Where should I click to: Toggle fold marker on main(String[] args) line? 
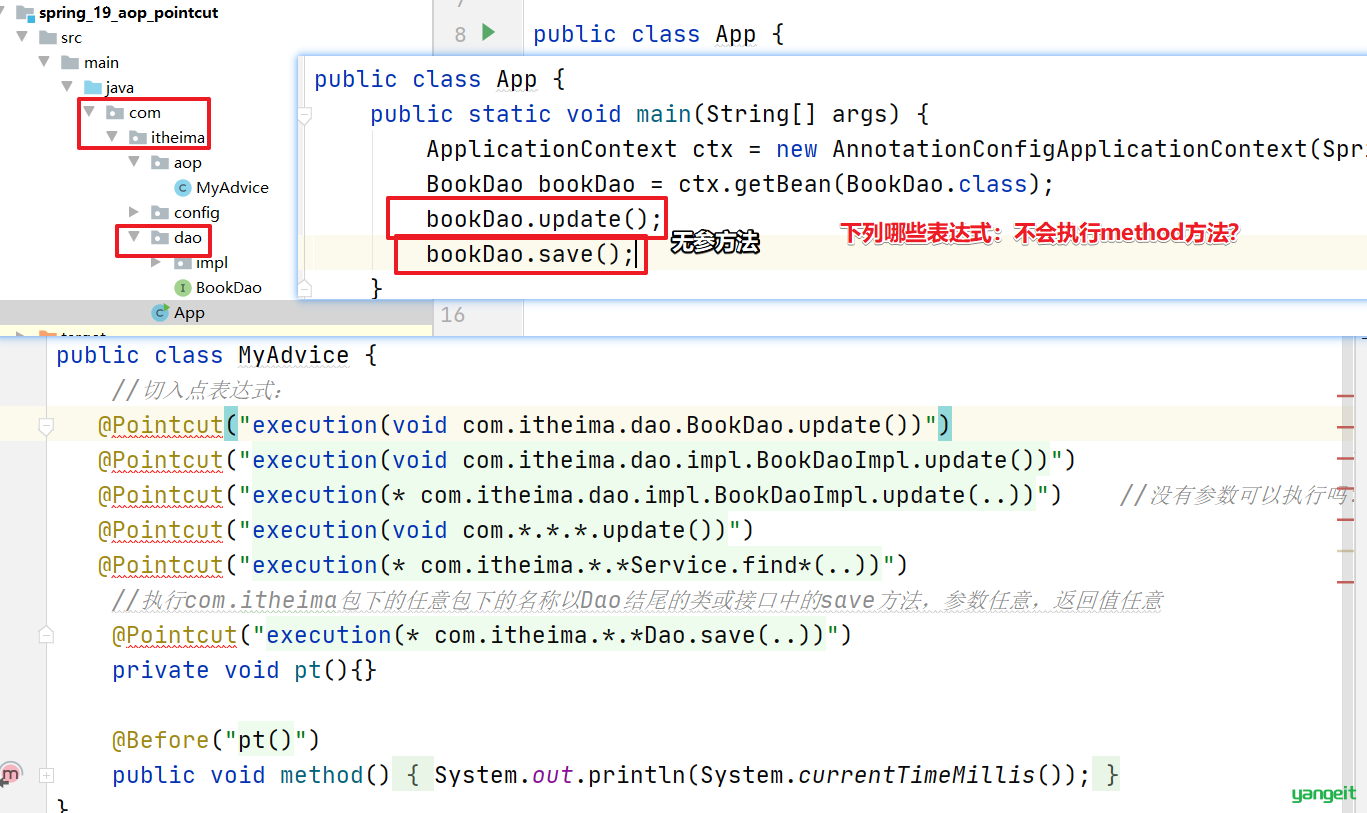coord(304,116)
